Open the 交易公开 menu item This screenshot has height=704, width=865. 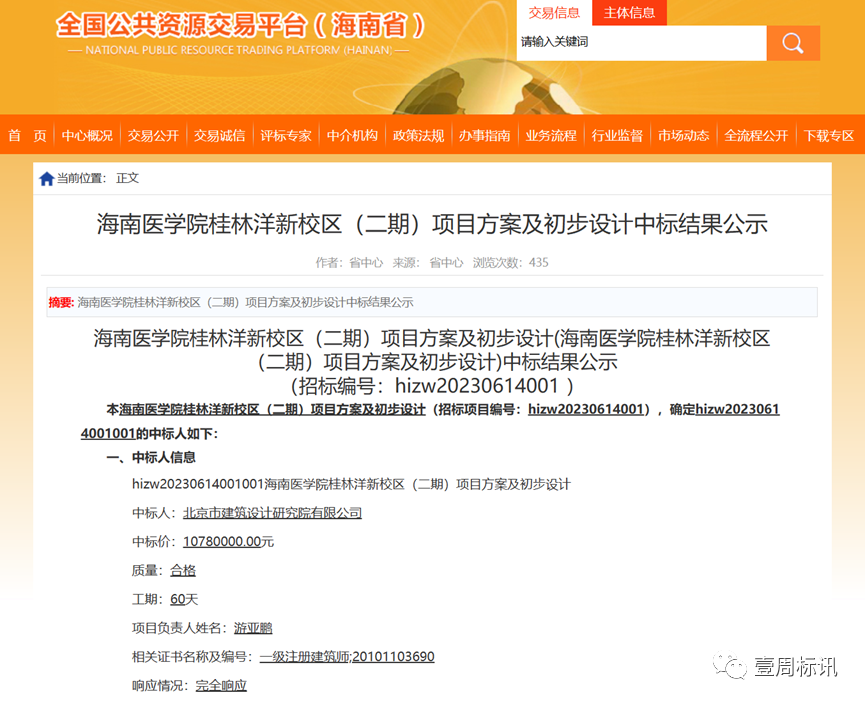153,135
